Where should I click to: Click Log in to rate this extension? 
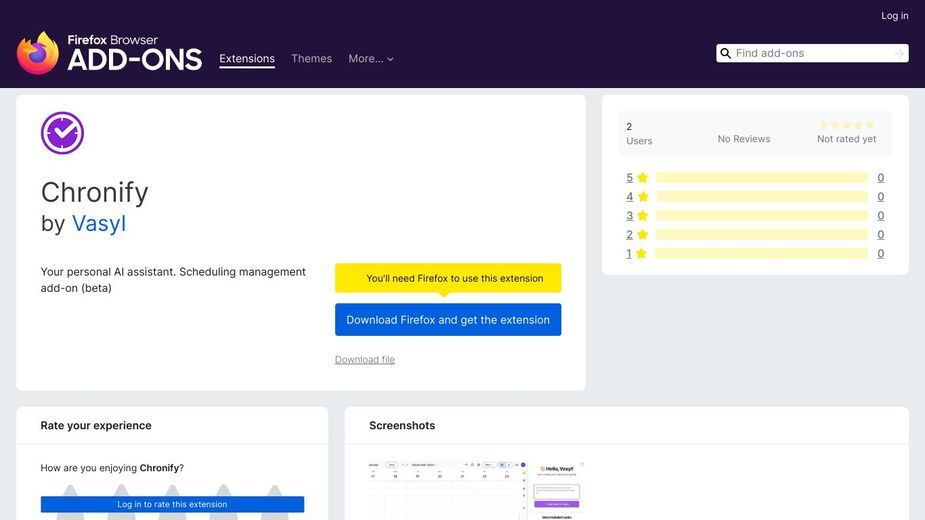172,504
